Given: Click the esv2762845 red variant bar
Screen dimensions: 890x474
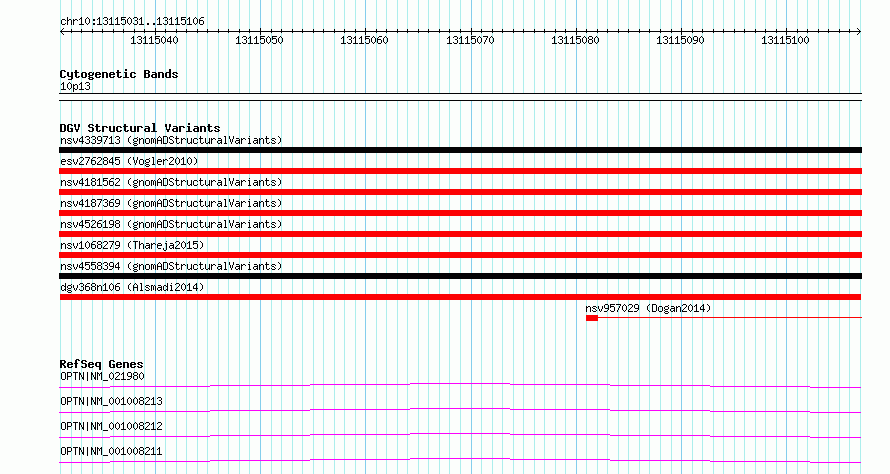Looking at the screenshot, I should point(460,171).
